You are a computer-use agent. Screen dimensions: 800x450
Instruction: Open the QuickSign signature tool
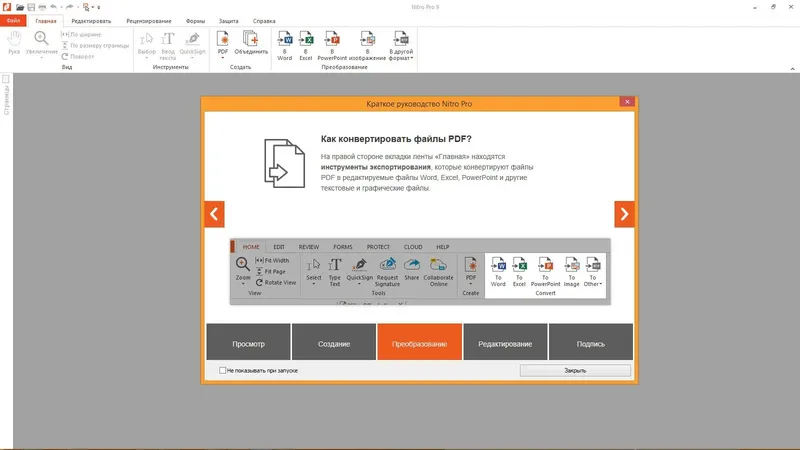point(192,42)
